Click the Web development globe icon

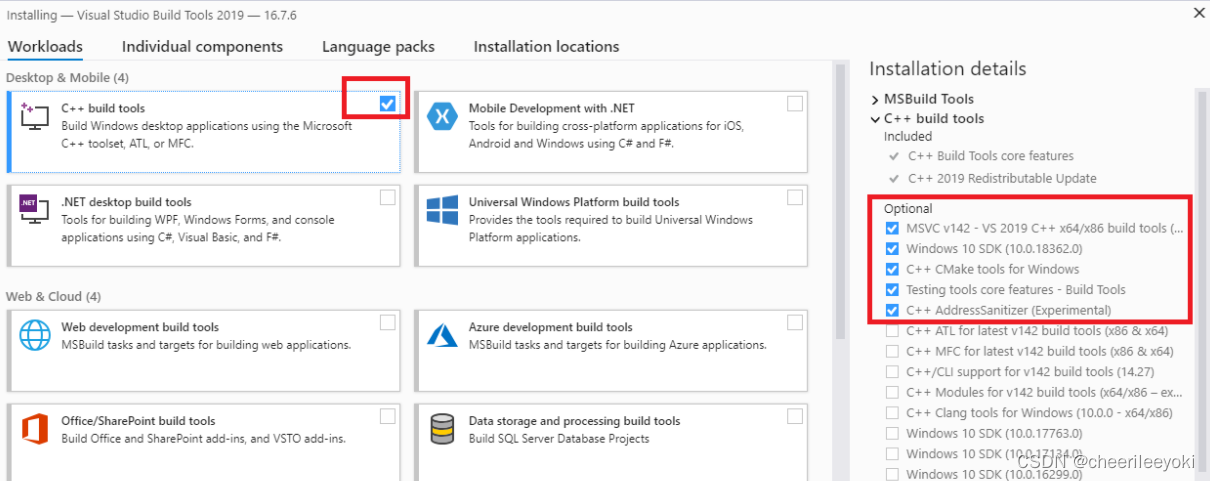pos(35,335)
